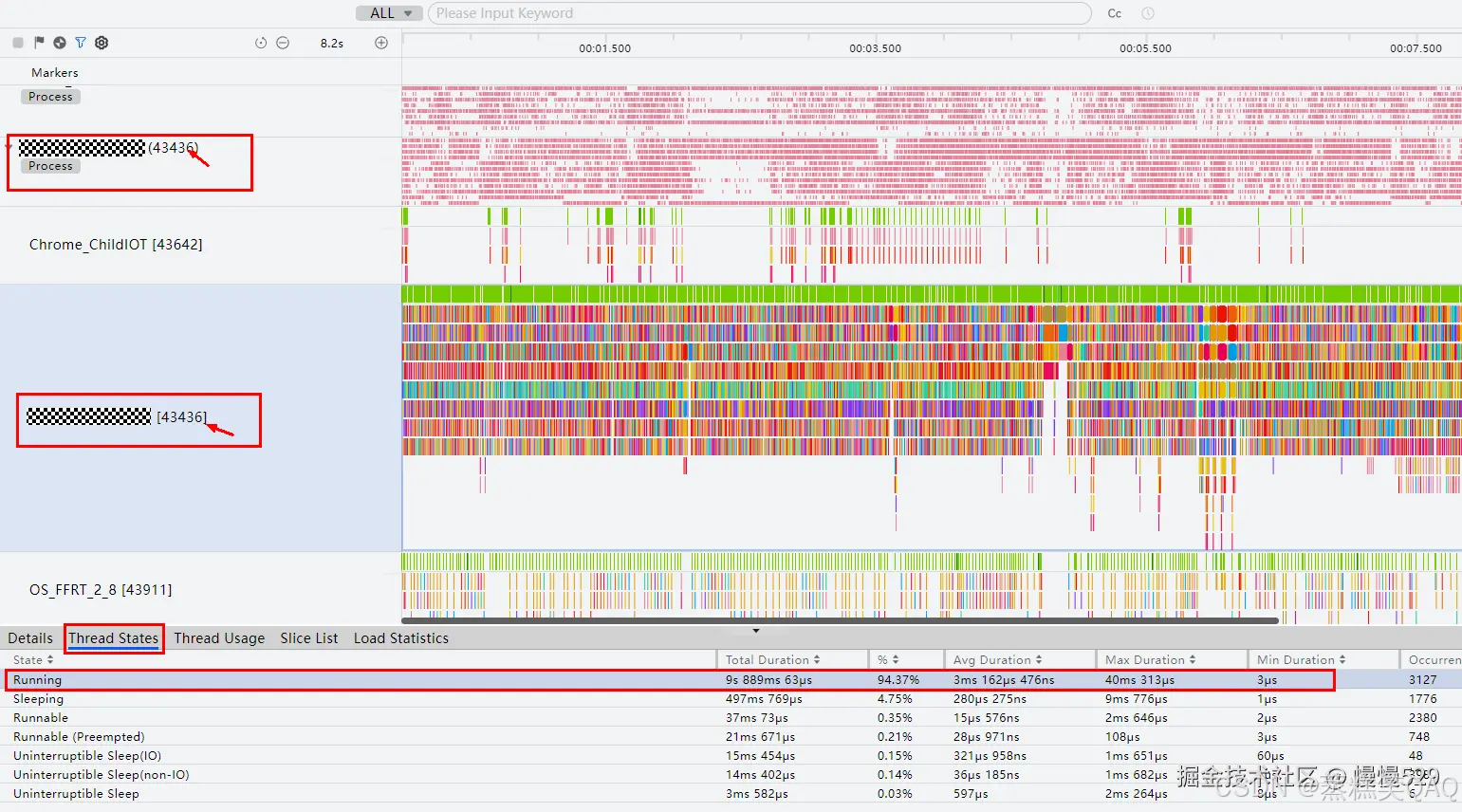The width and height of the screenshot is (1462, 812).
Task: Click the 40ms 313µs max duration cell
Action: [x=1139, y=680]
